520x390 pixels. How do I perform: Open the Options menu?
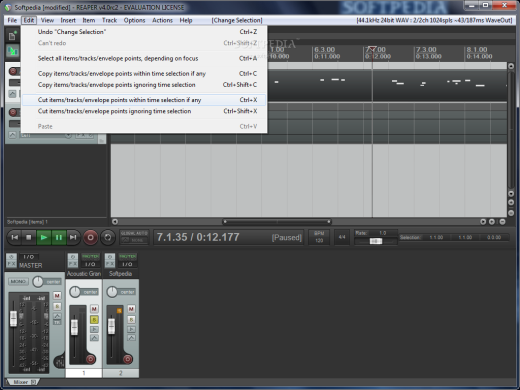[x=134, y=20]
